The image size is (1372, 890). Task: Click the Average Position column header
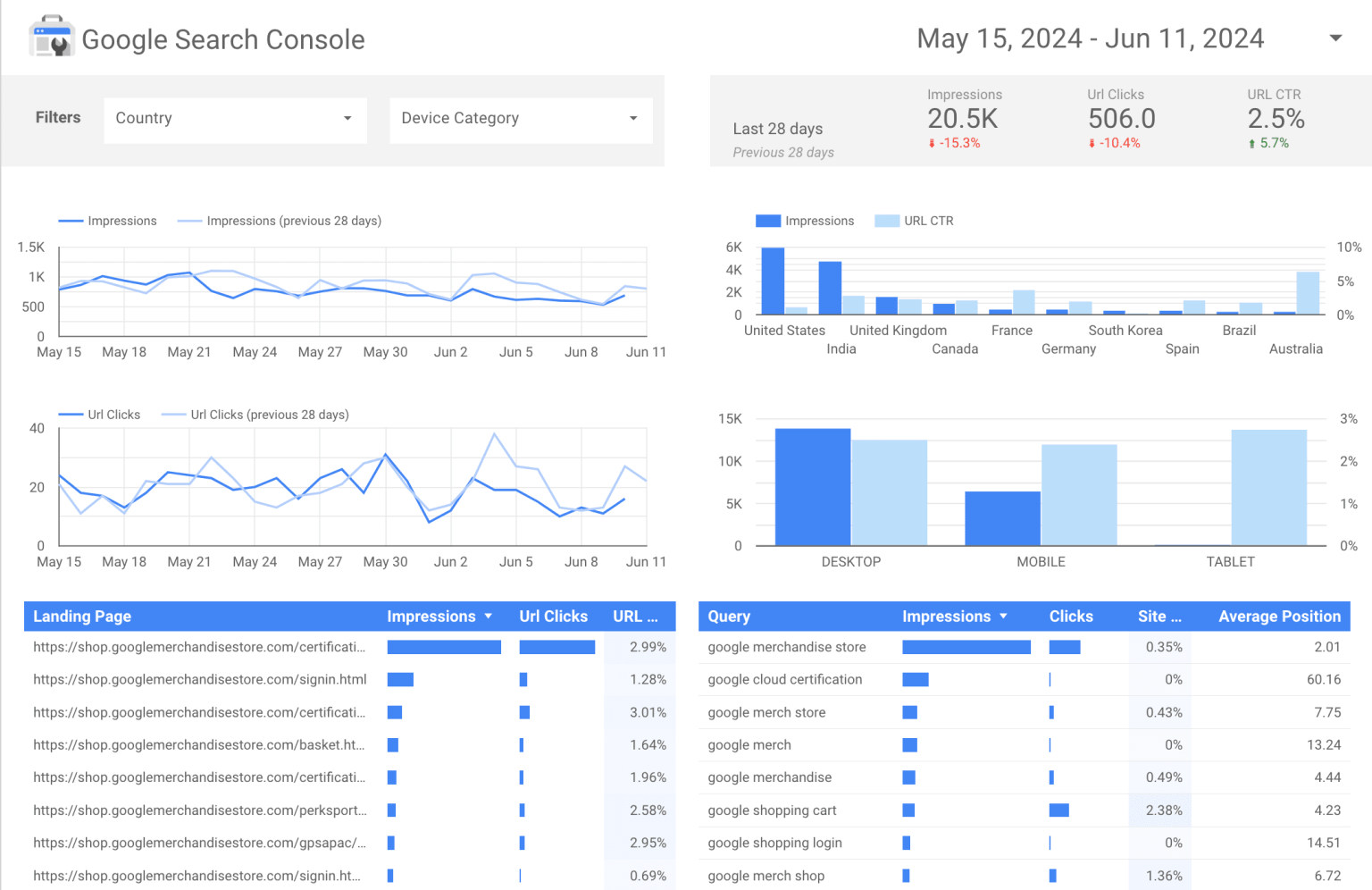coord(1279,616)
